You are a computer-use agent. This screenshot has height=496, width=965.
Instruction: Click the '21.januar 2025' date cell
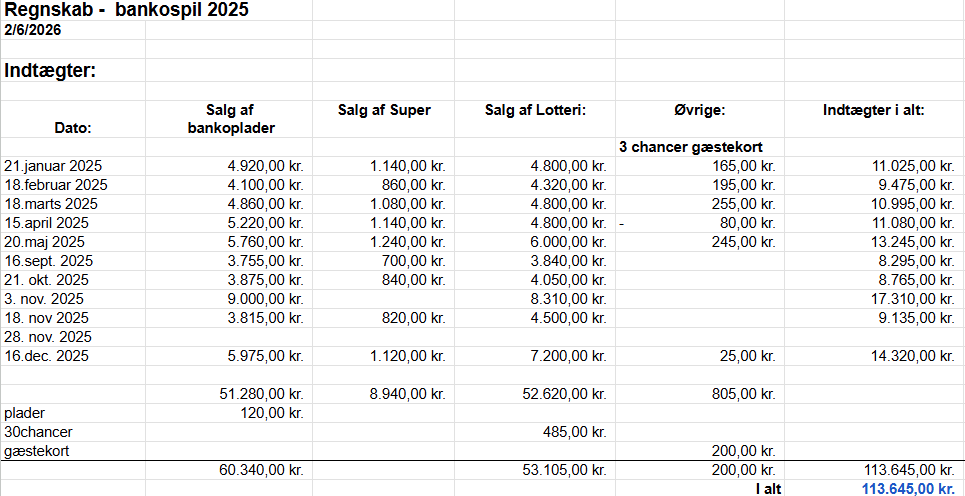click(x=54, y=166)
